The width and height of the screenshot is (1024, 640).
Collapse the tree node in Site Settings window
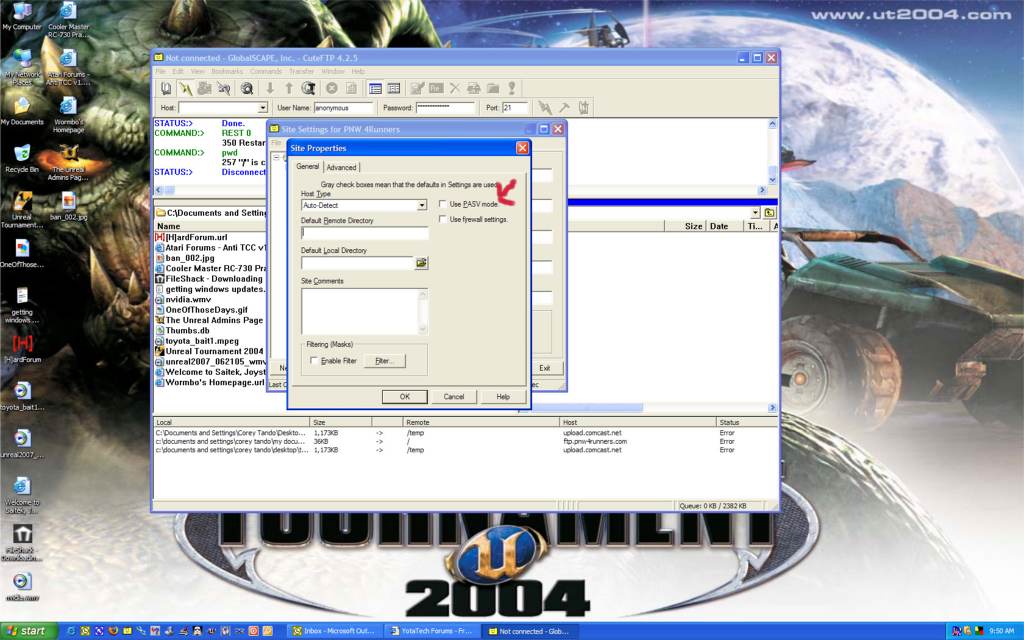[x=276, y=157]
